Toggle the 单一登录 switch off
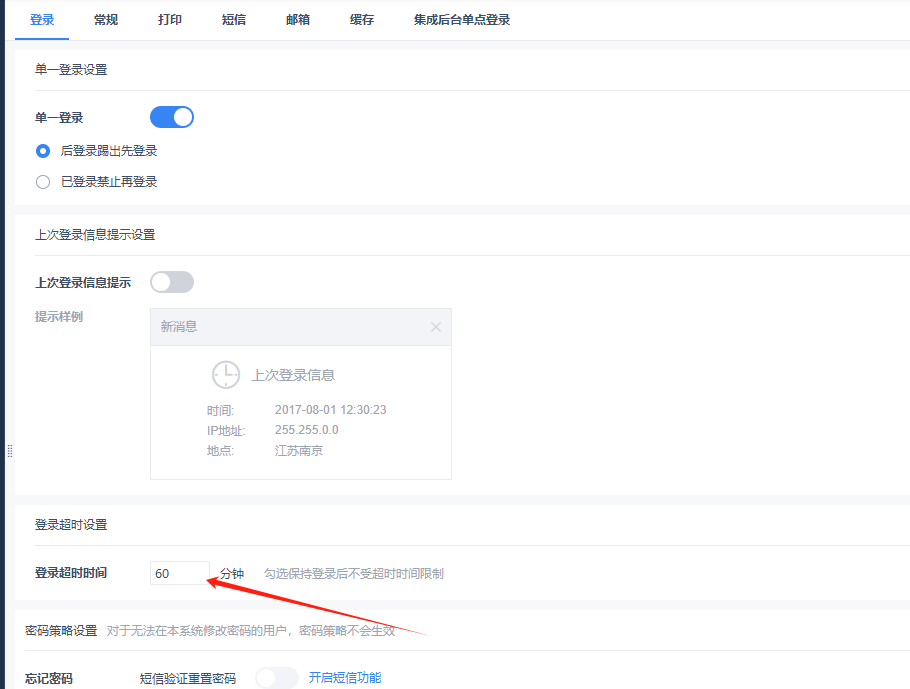Image resolution: width=910 pixels, height=689 pixels. tap(172, 117)
